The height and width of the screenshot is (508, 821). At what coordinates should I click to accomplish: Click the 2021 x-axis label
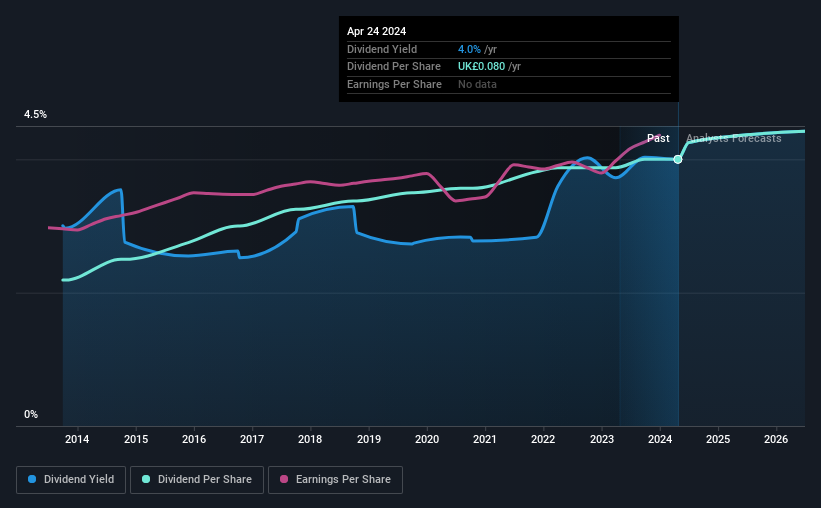click(485, 439)
